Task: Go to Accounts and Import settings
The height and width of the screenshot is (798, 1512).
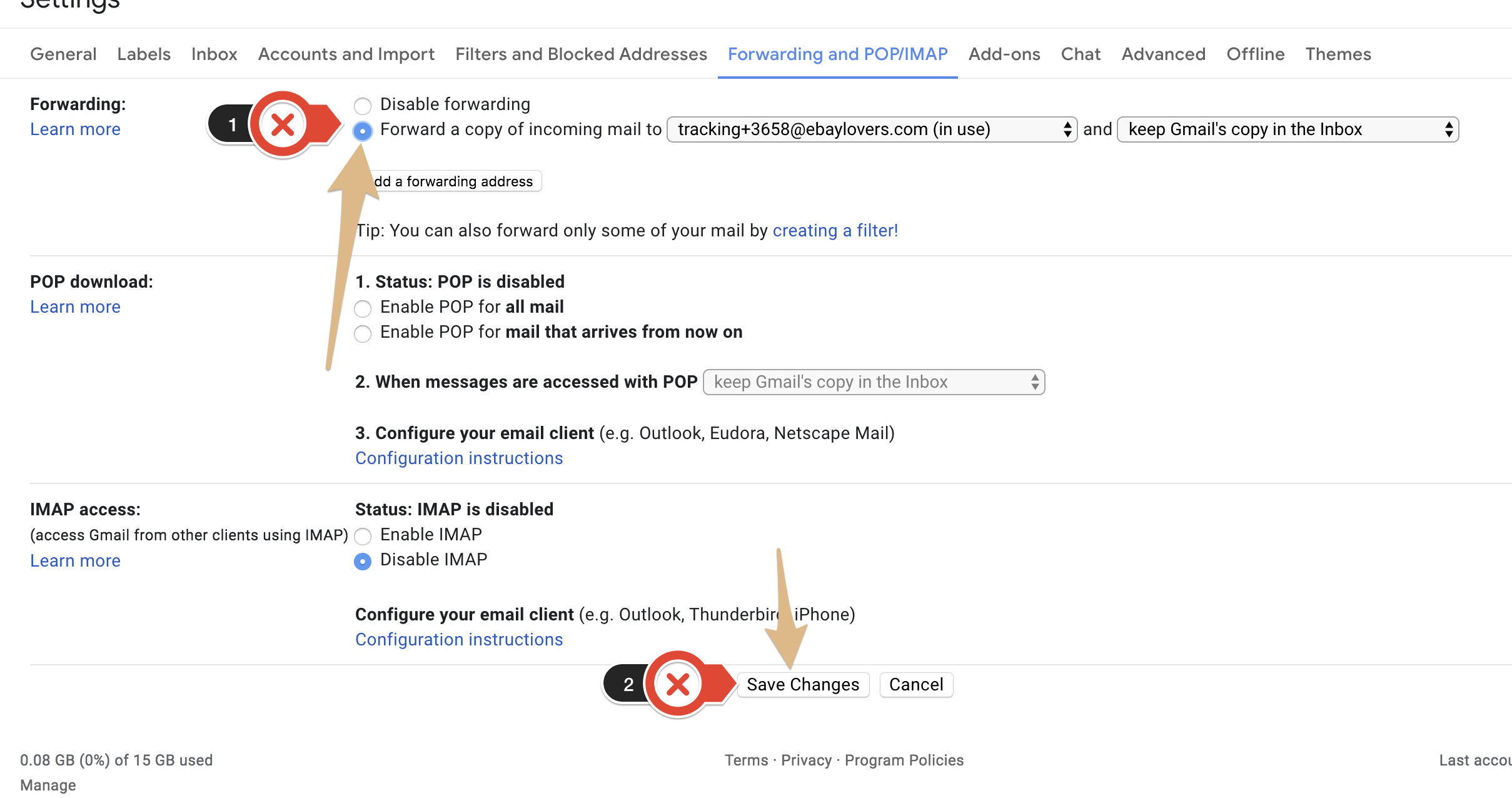Action: tap(346, 54)
